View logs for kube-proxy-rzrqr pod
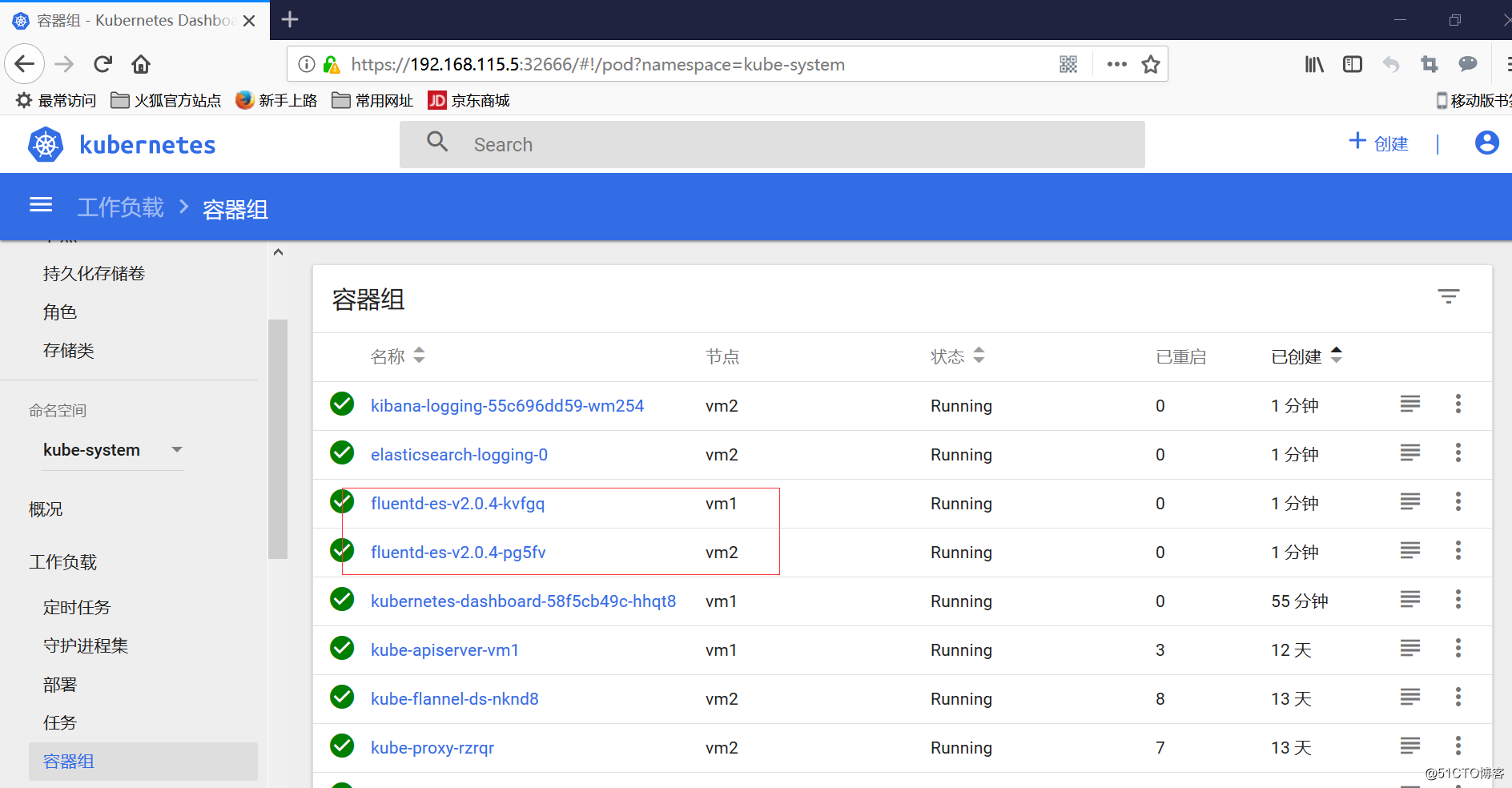This screenshot has width=1512, height=788. [1410, 746]
